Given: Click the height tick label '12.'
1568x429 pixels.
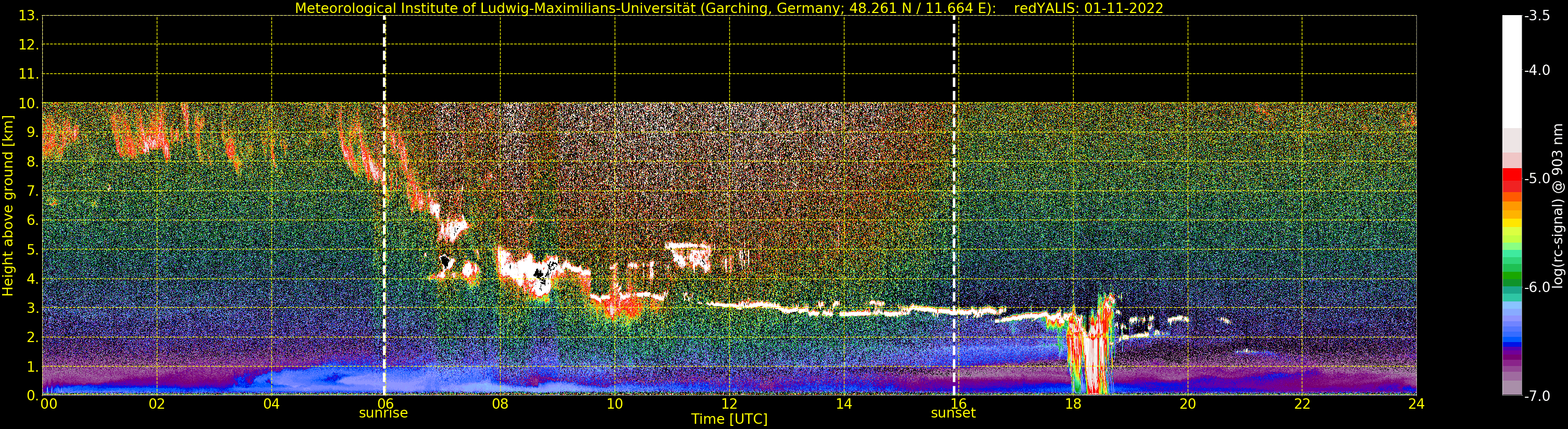Looking at the screenshot, I should click(x=29, y=45).
